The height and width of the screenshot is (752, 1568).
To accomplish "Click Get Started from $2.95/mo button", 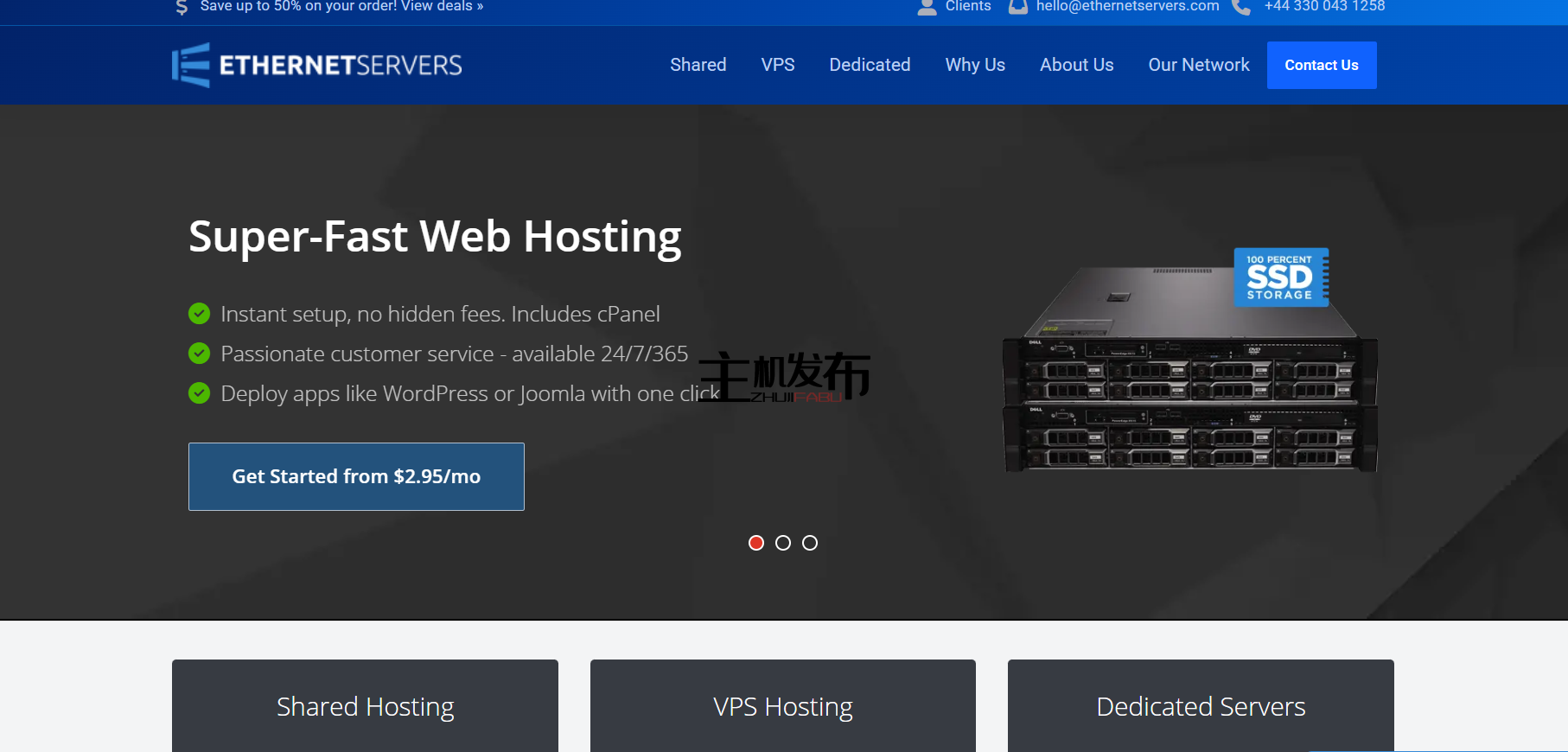I will (356, 476).
